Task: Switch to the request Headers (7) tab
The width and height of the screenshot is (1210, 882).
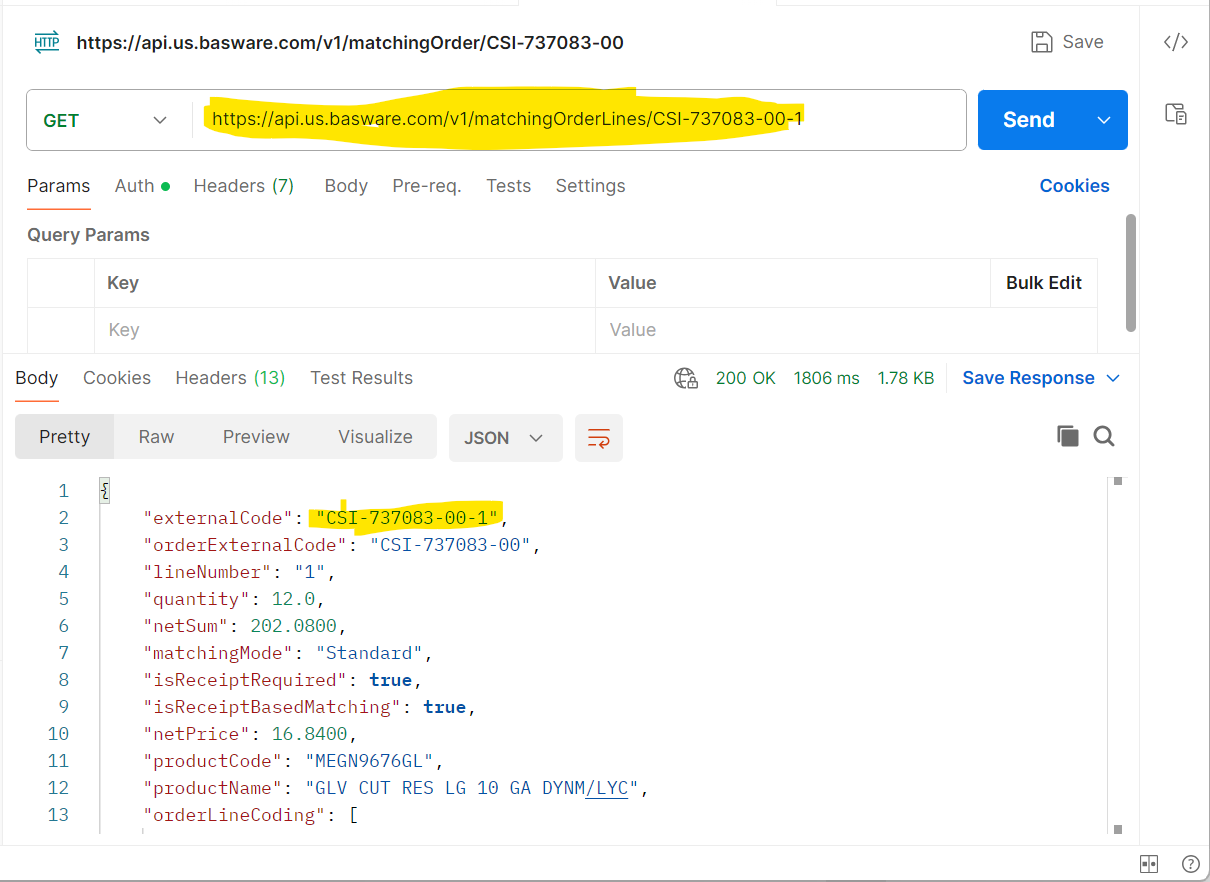Action: pos(243,186)
